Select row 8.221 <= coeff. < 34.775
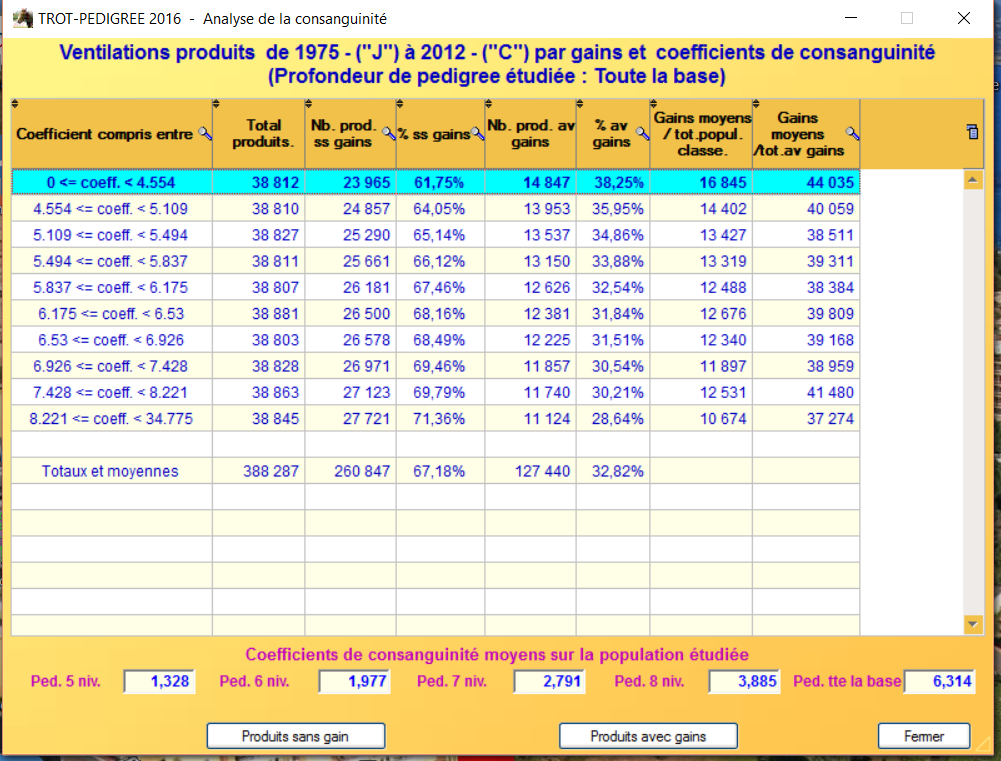The height and width of the screenshot is (761, 1001). pos(435,418)
